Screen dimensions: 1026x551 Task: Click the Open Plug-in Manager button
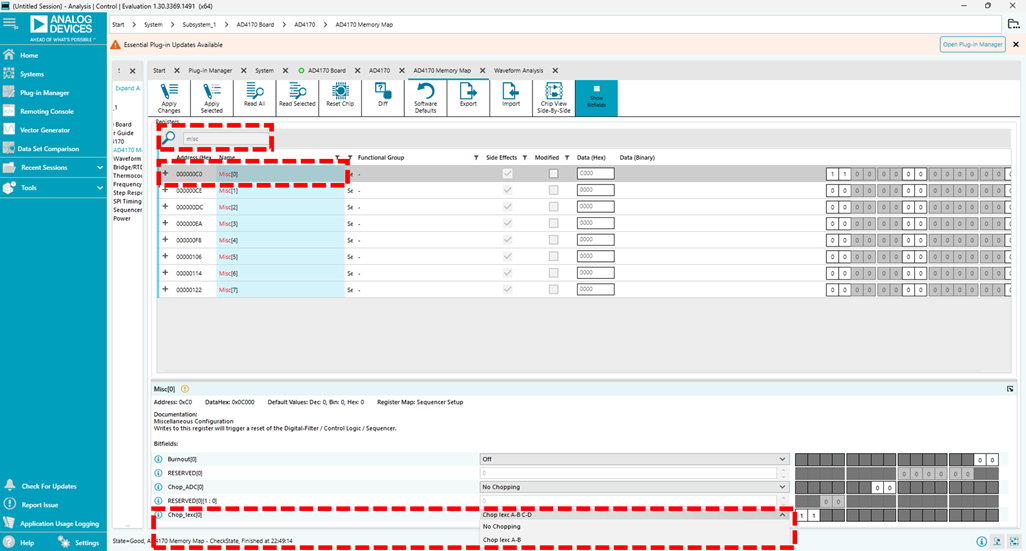click(972, 44)
